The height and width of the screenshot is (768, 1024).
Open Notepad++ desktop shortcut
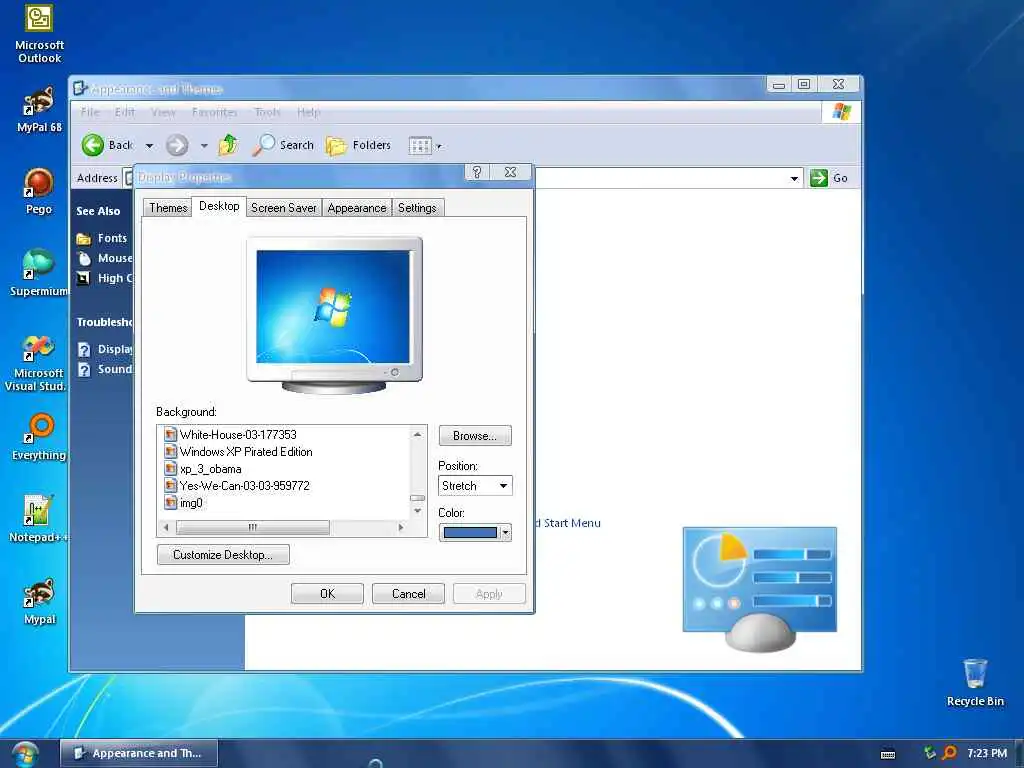click(39, 519)
